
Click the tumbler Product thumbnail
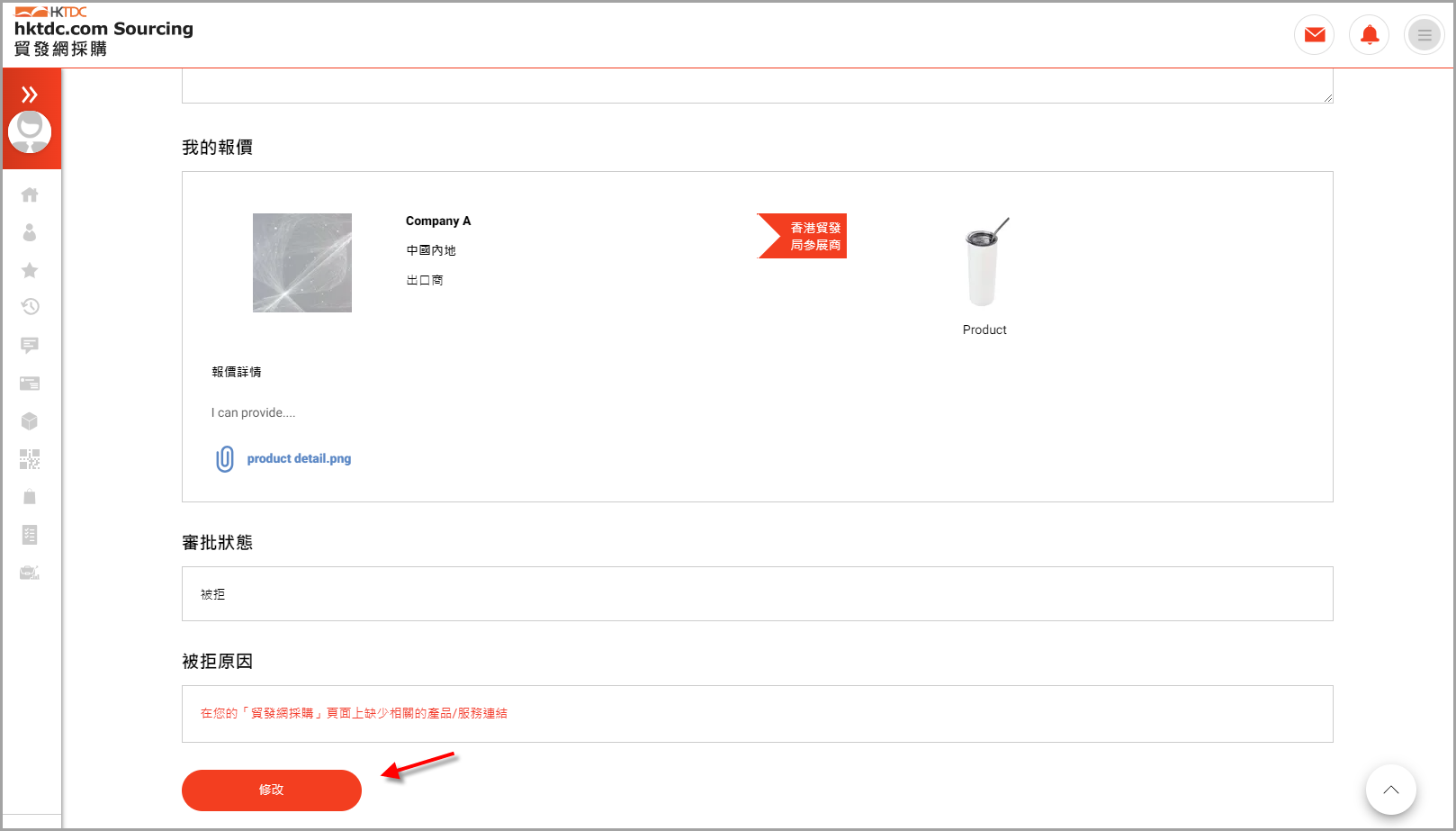tap(984, 263)
